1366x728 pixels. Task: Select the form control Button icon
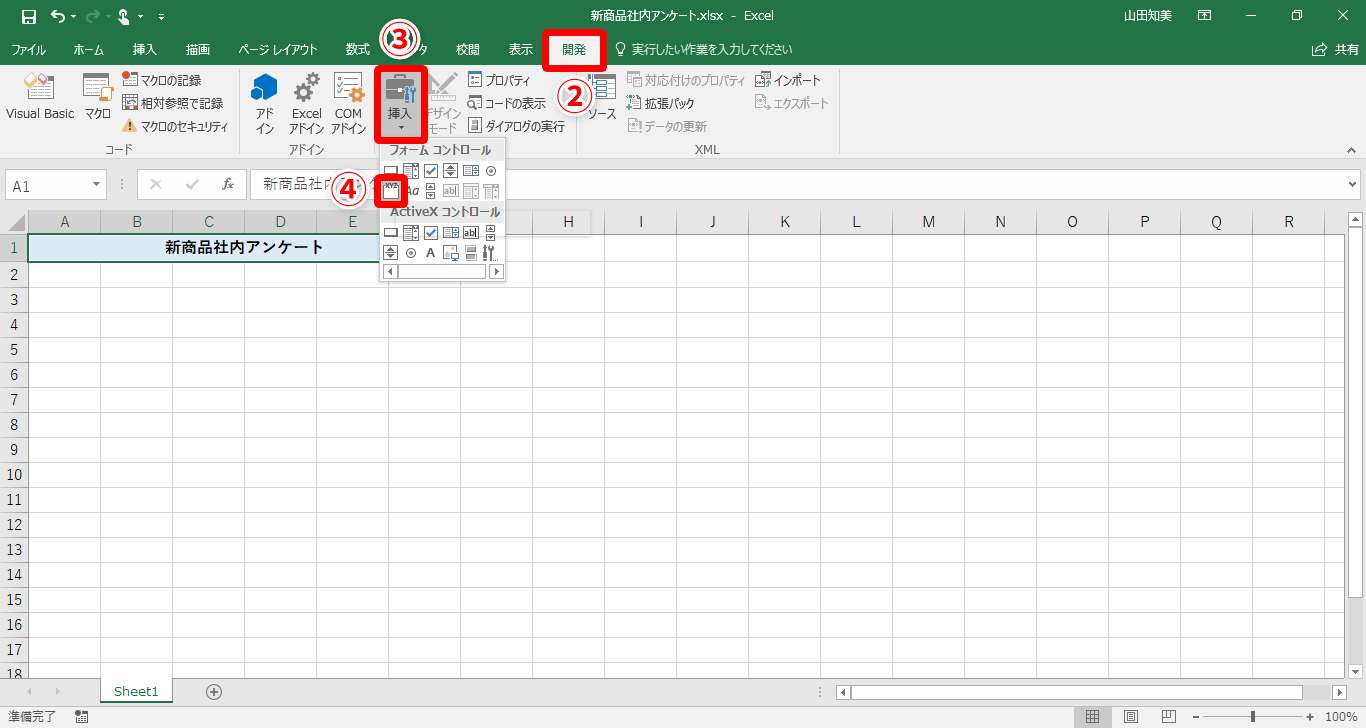click(x=391, y=171)
